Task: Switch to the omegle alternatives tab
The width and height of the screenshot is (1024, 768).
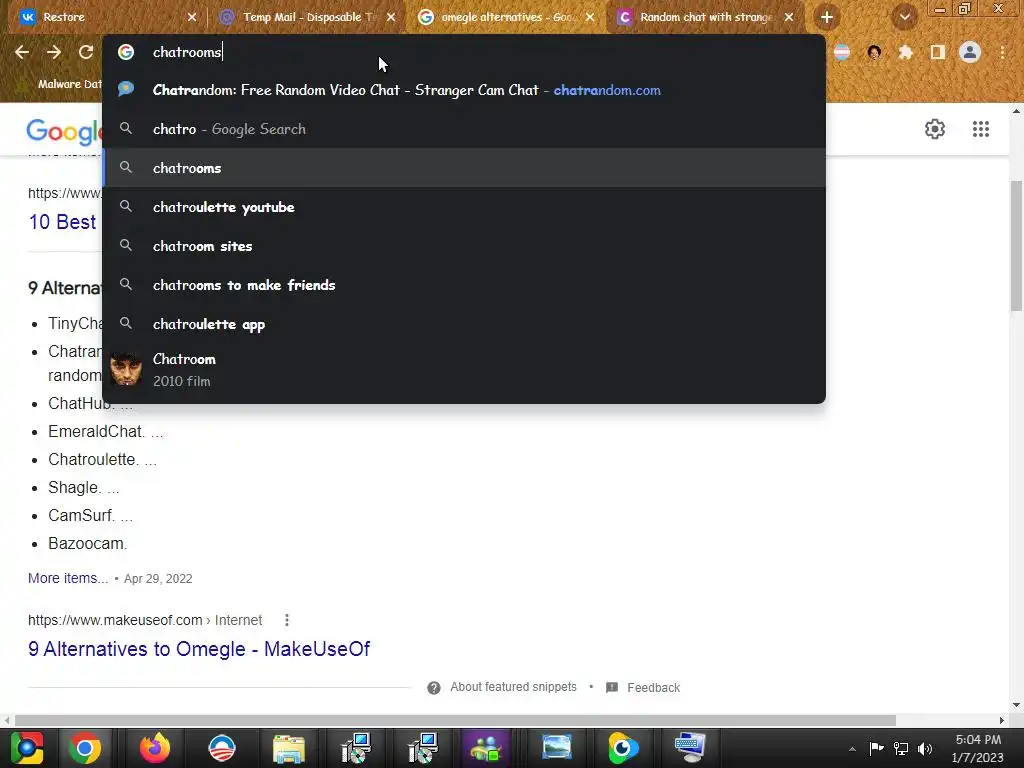Action: (x=506, y=17)
